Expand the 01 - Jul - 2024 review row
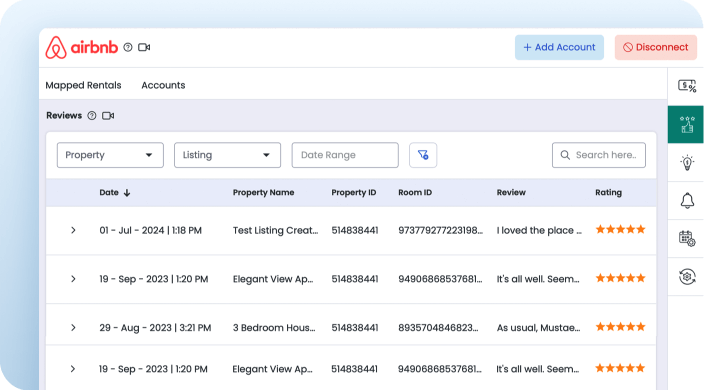Image resolution: width=704 pixels, height=390 pixels. tap(73, 230)
